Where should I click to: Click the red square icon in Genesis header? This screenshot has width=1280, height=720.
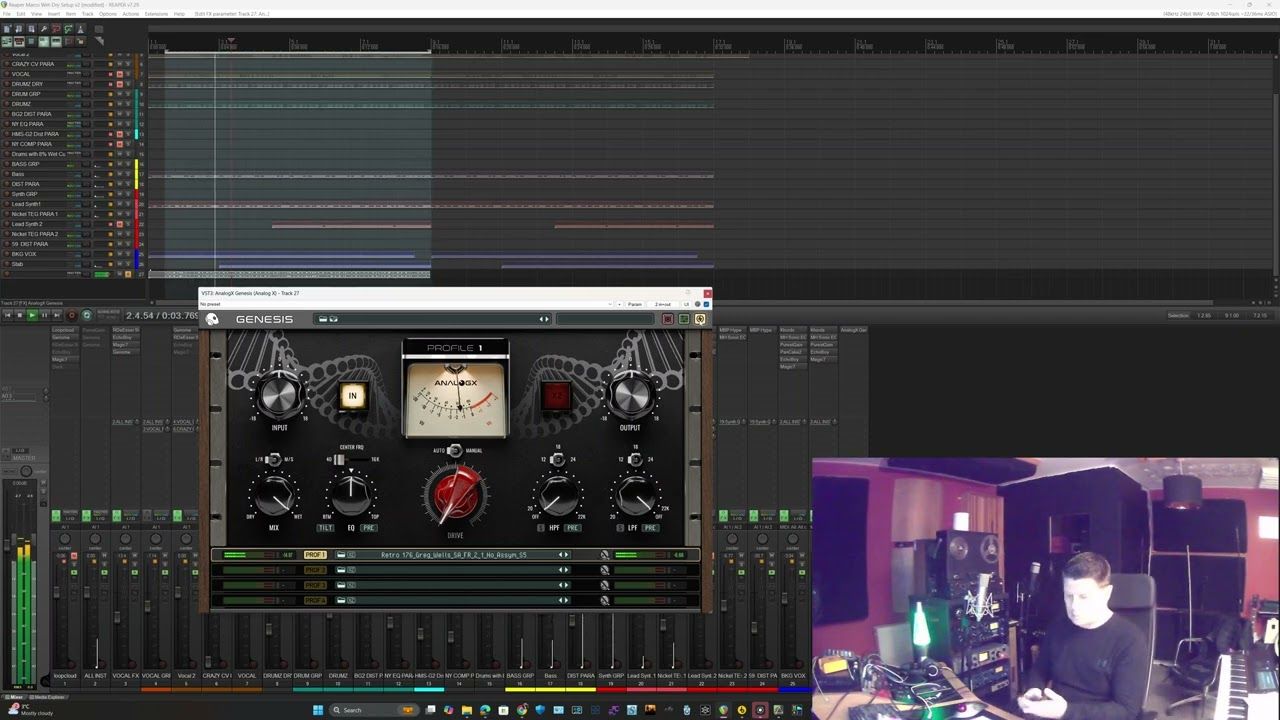667,319
